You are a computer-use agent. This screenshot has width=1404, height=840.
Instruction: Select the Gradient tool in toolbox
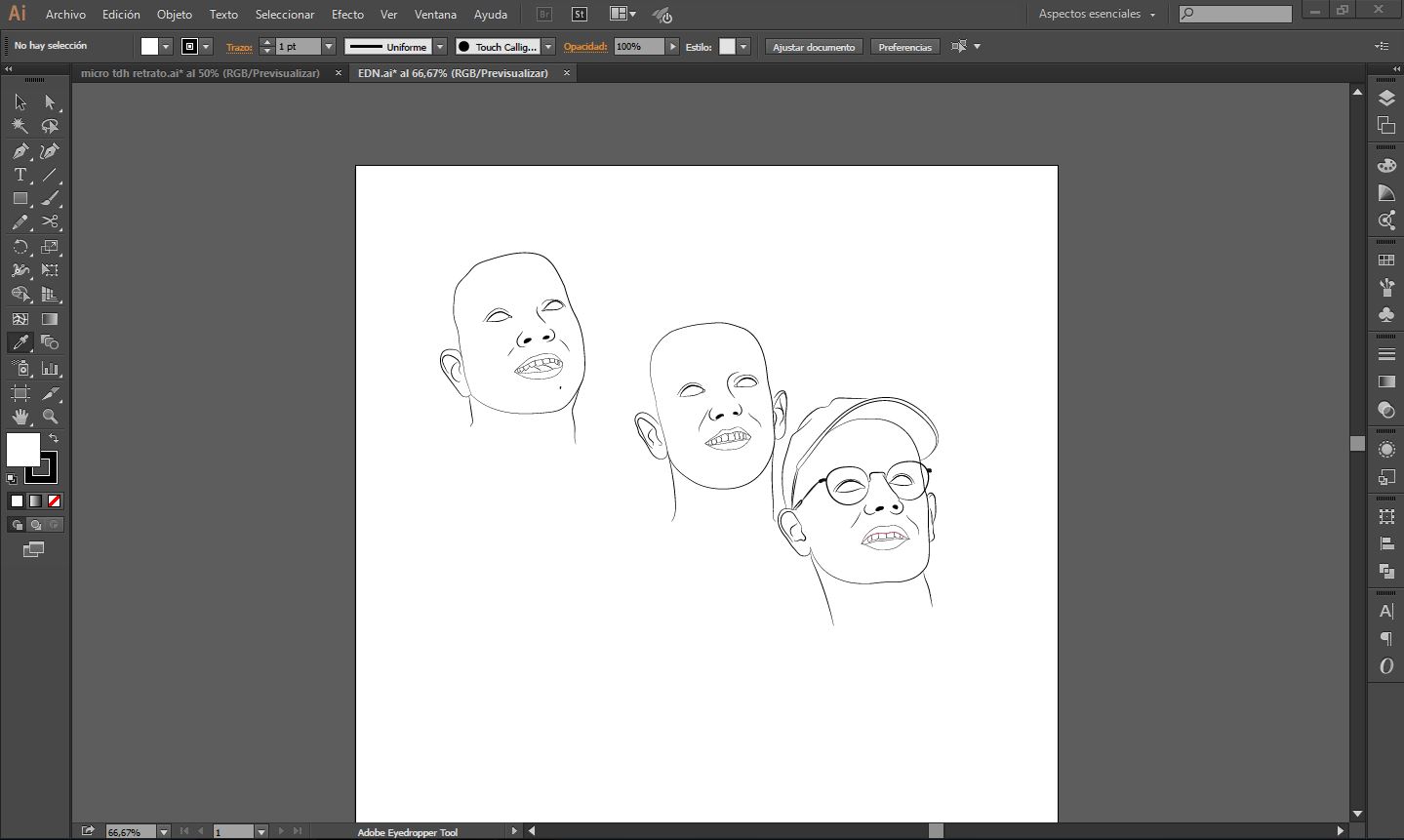click(x=50, y=319)
